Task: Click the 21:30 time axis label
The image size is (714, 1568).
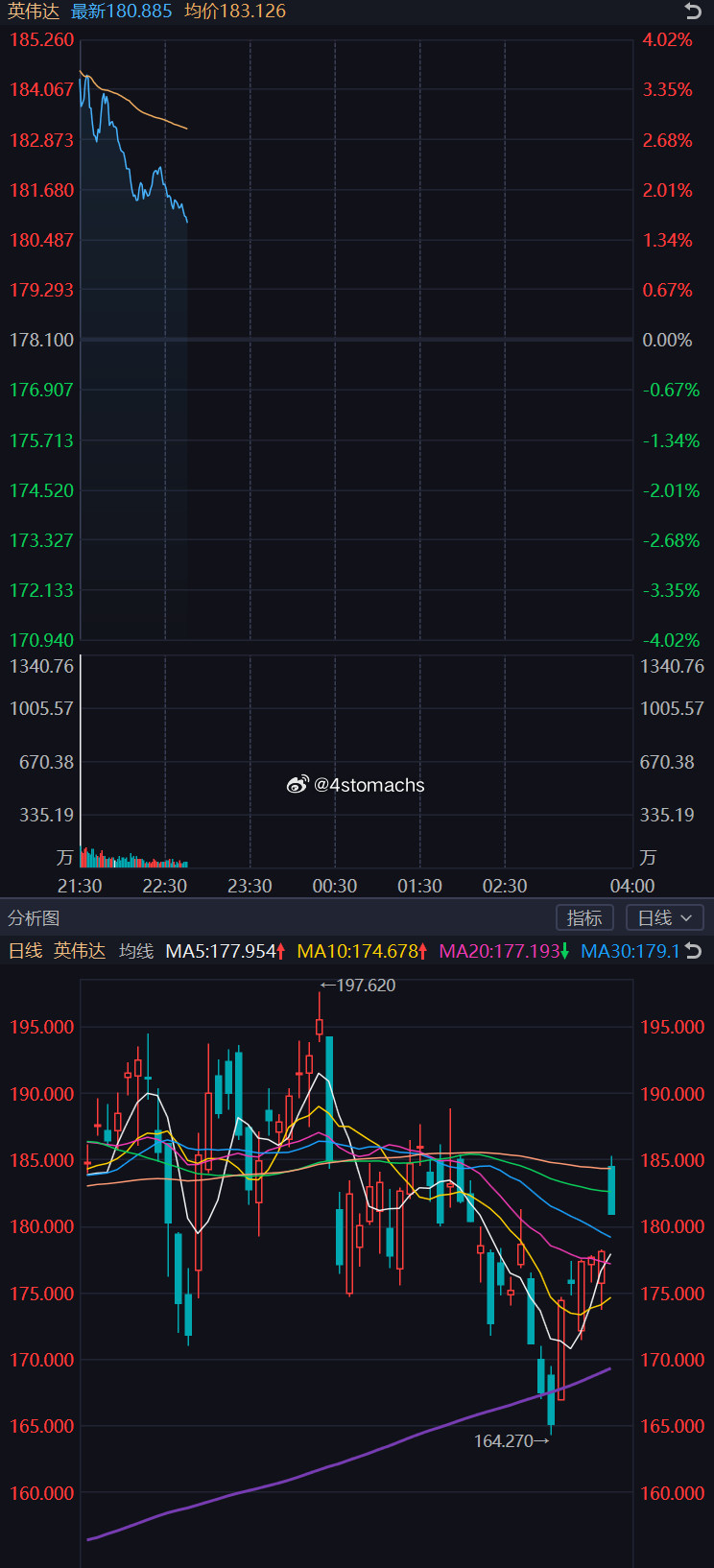Action: pos(80,886)
